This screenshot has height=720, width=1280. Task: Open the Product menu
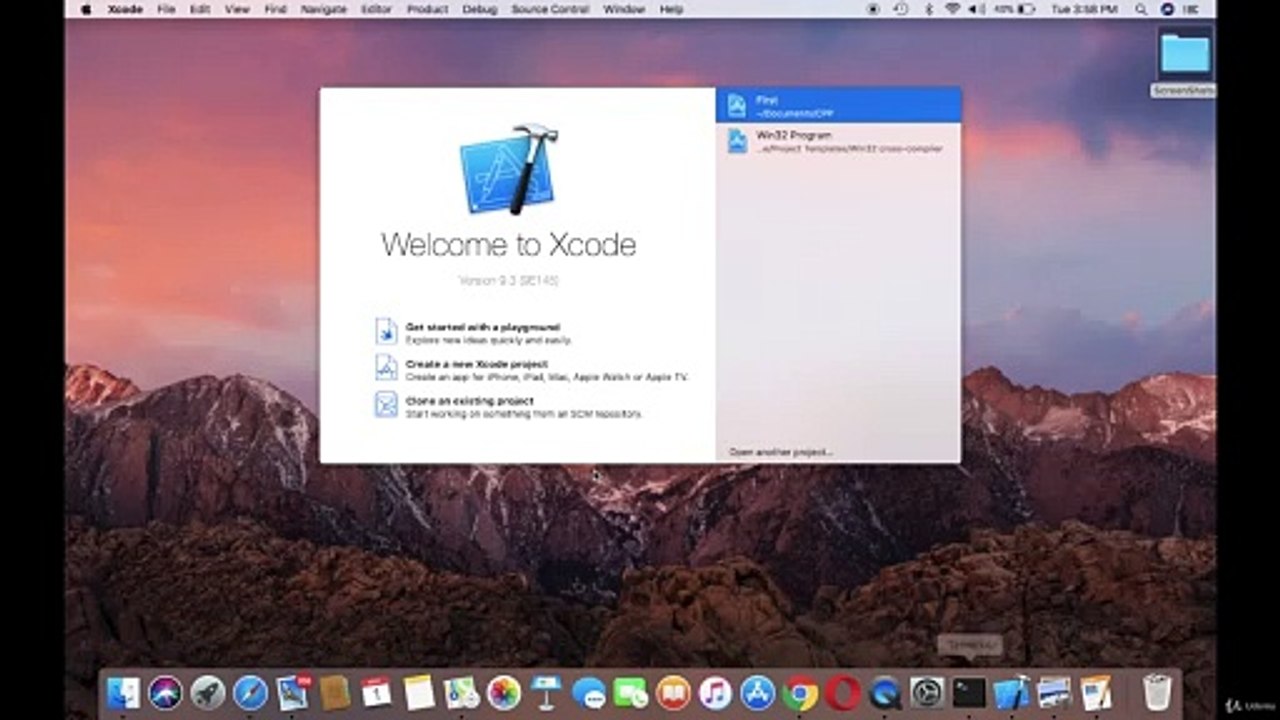[x=427, y=9]
